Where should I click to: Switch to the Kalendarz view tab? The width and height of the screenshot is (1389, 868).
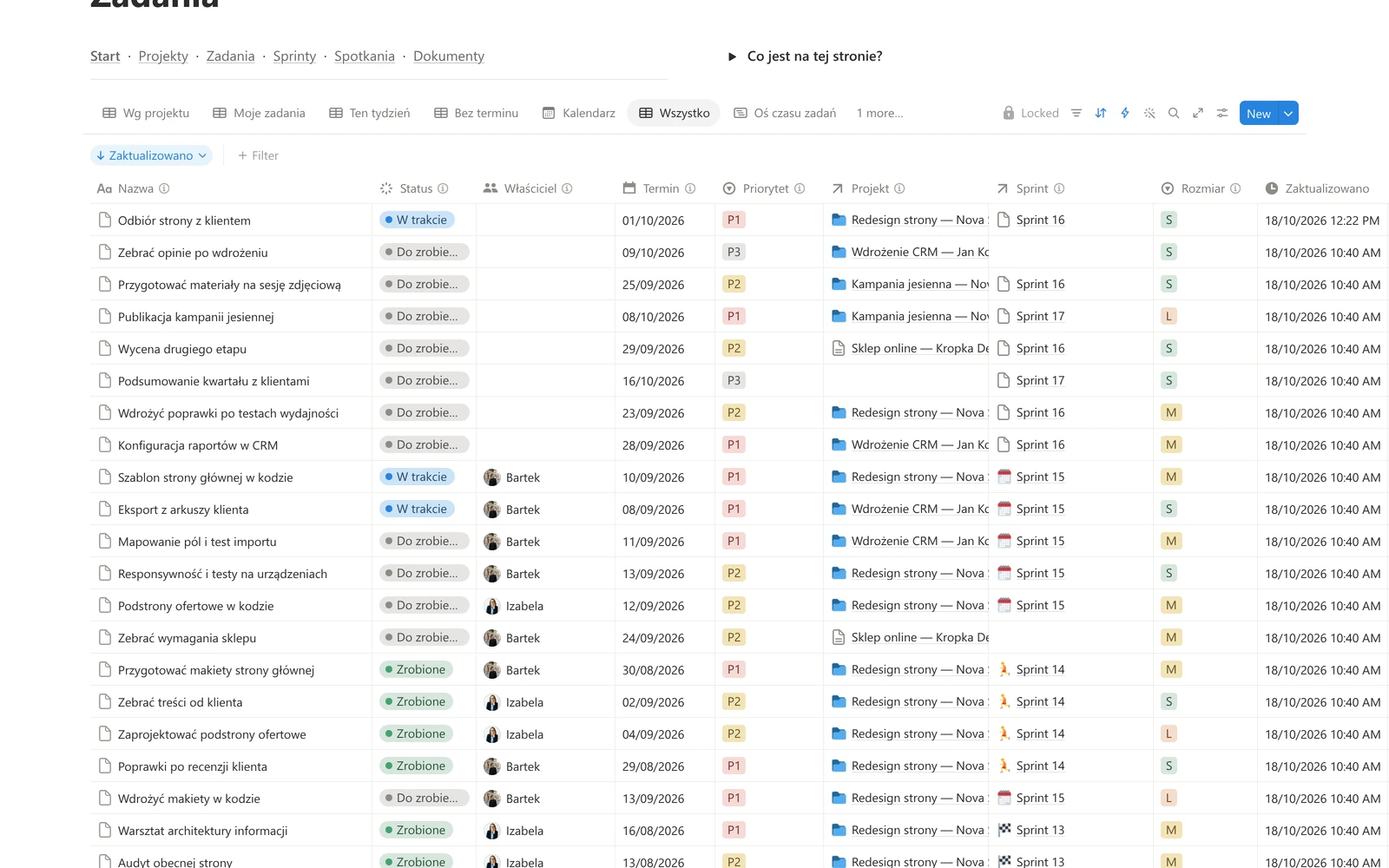click(x=578, y=113)
